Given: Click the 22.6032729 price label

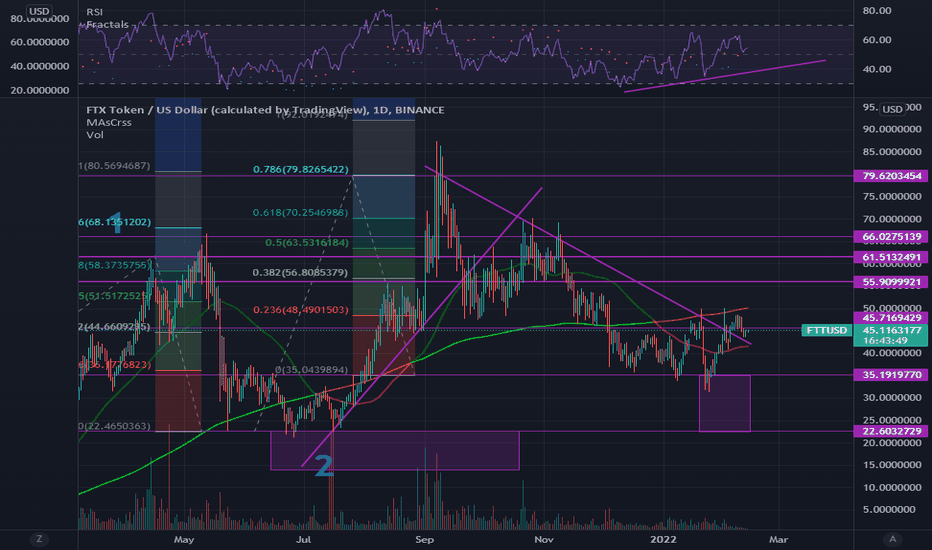Looking at the screenshot, I should (x=890, y=431).
